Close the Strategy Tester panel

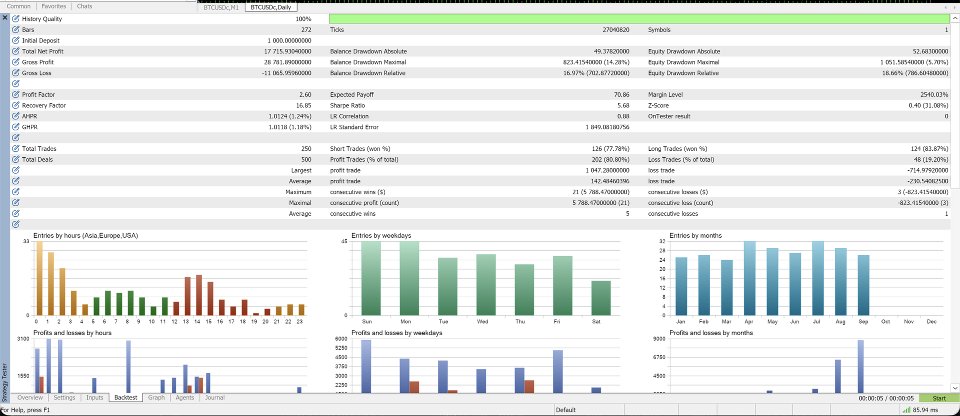pos(5,18)
